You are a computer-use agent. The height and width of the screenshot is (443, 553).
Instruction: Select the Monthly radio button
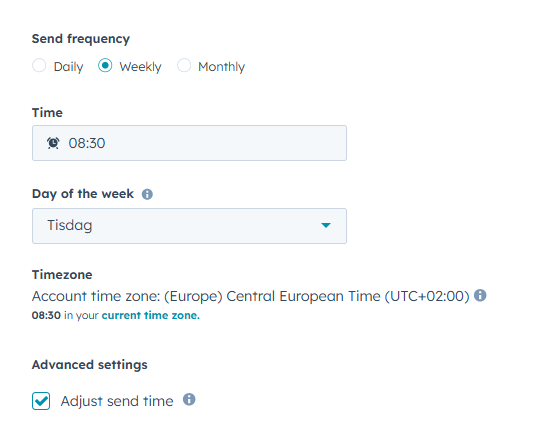tap(184, 66)
